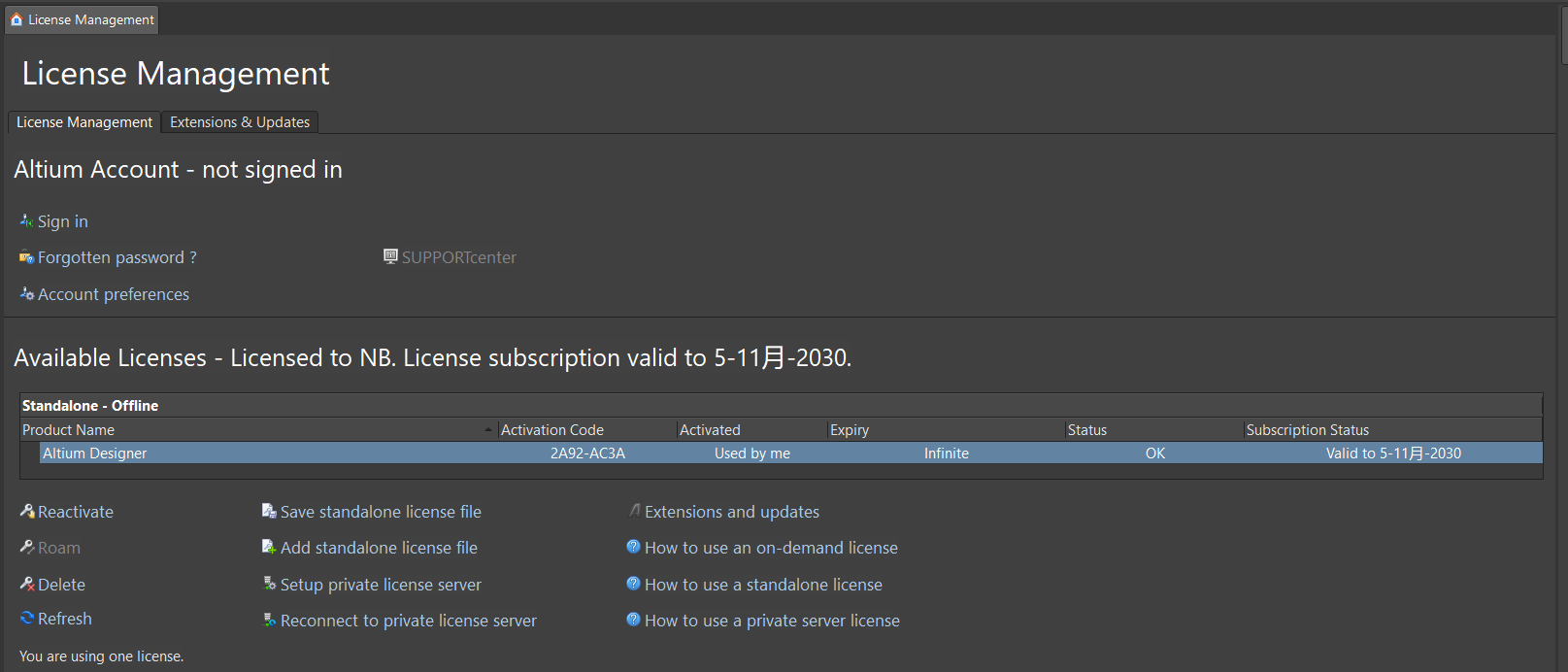Click the Refresh arrows icon

pyautogui.click(x=27, y=618)
